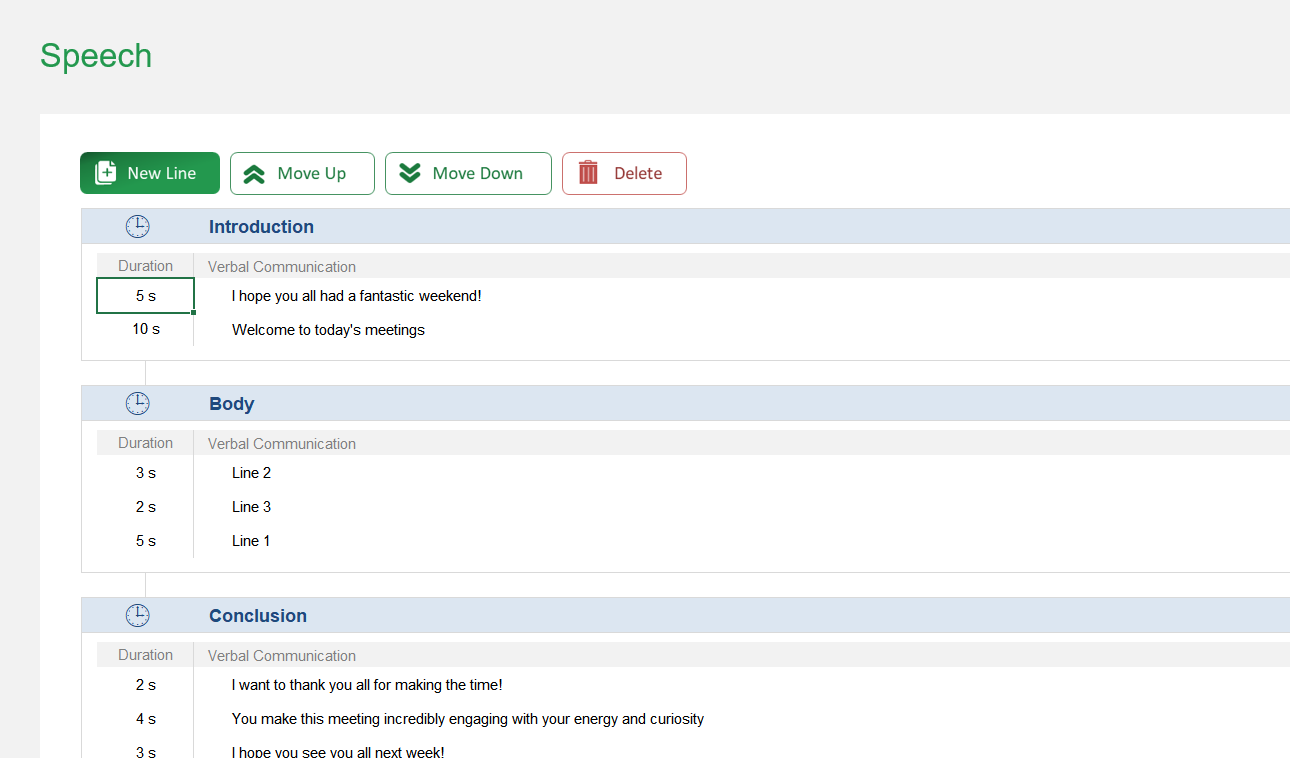This screenshot has height=758, width=1290.
Task: Click the clock icon beside Conclusion
Action: (x=137, y=616)
